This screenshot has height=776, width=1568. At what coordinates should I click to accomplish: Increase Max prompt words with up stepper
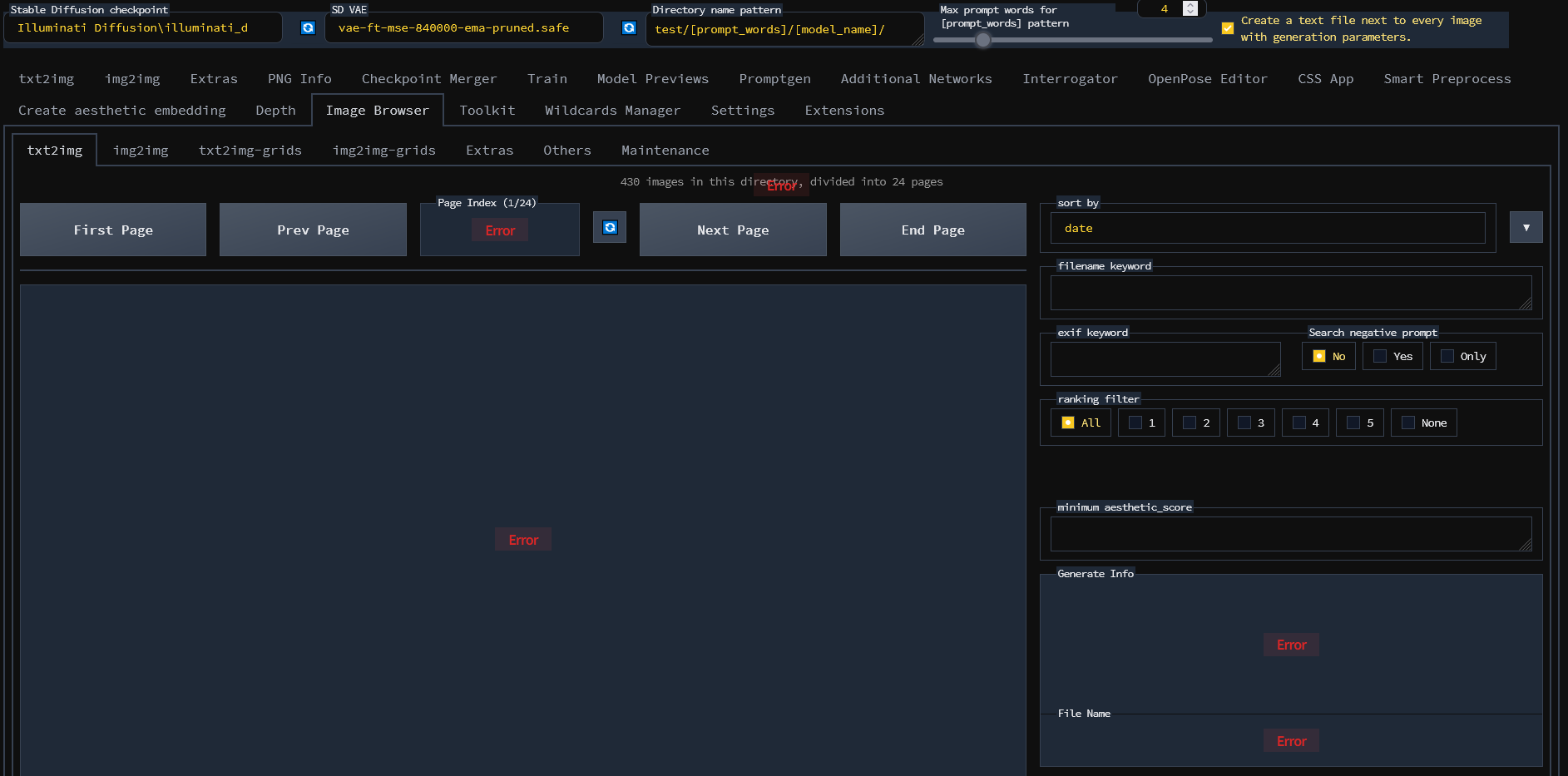click(x=1189, y=3)
